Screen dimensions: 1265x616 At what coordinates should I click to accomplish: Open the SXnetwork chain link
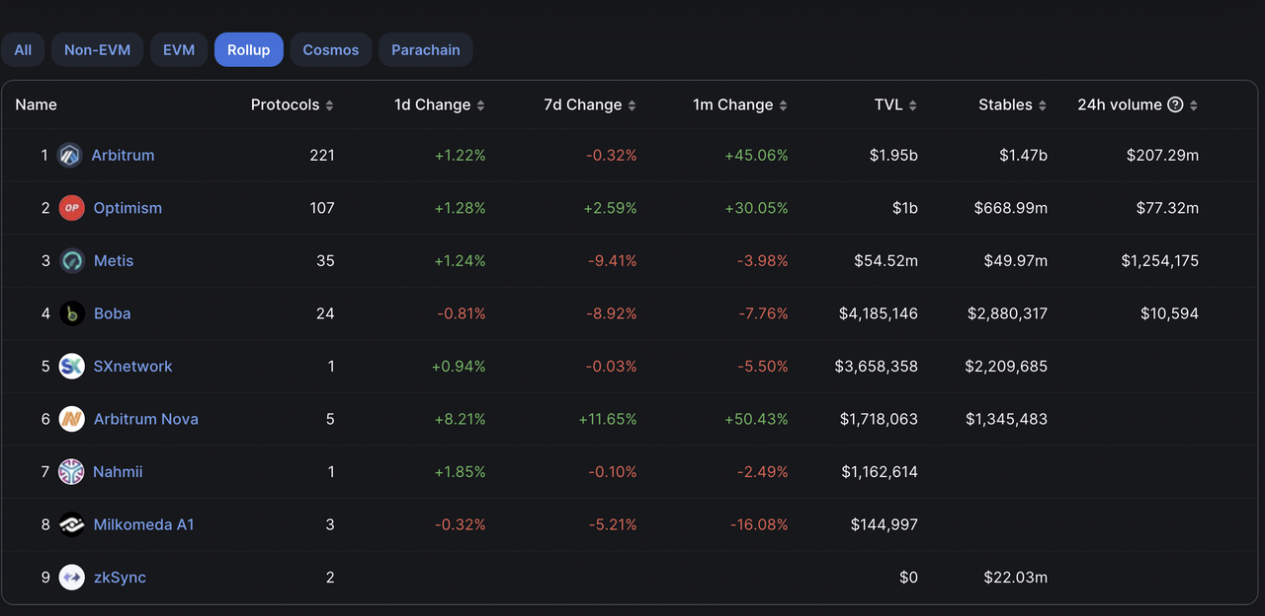click(x=133, y=366)
